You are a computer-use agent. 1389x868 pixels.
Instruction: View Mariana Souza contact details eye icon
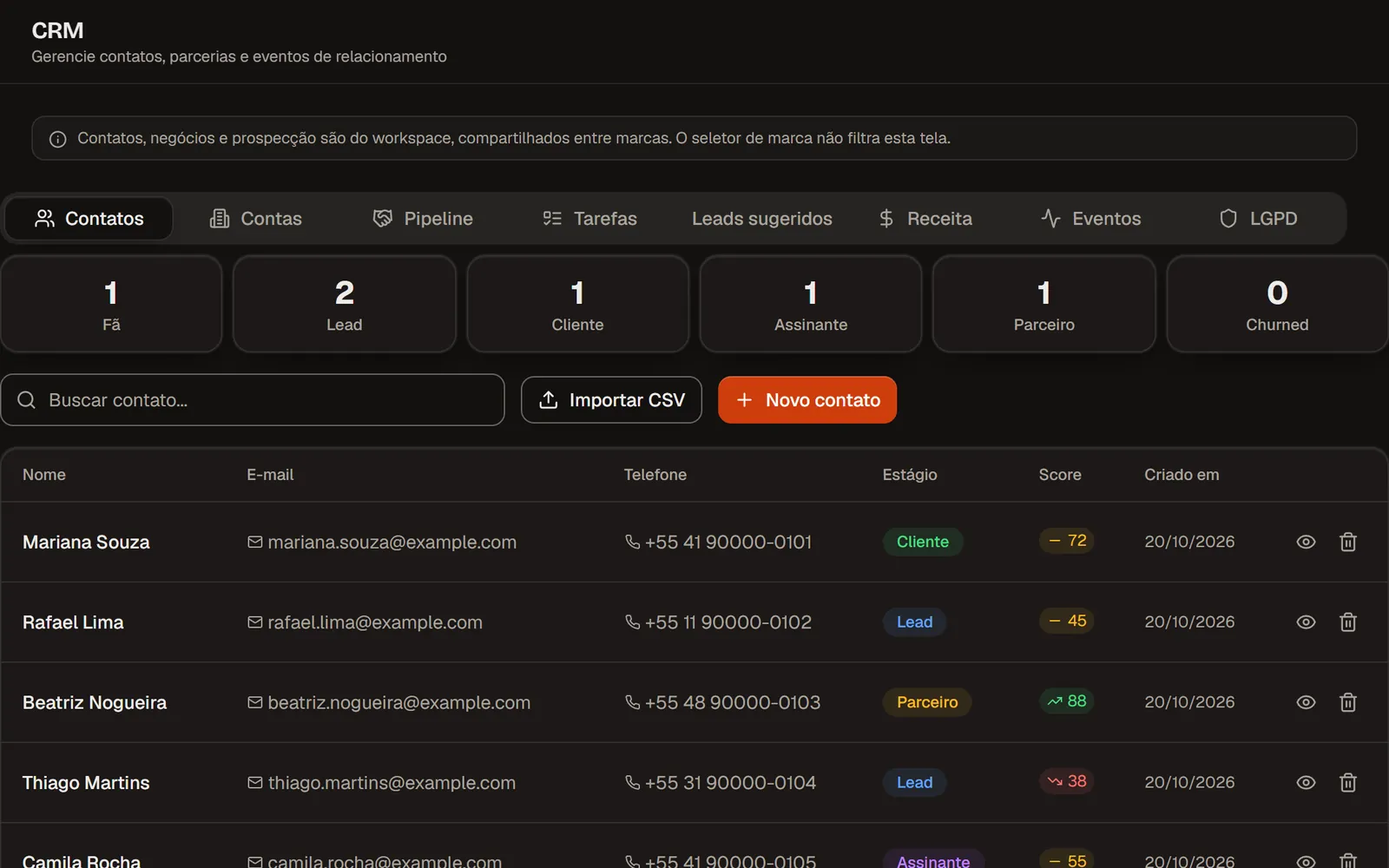point(1306,542)
